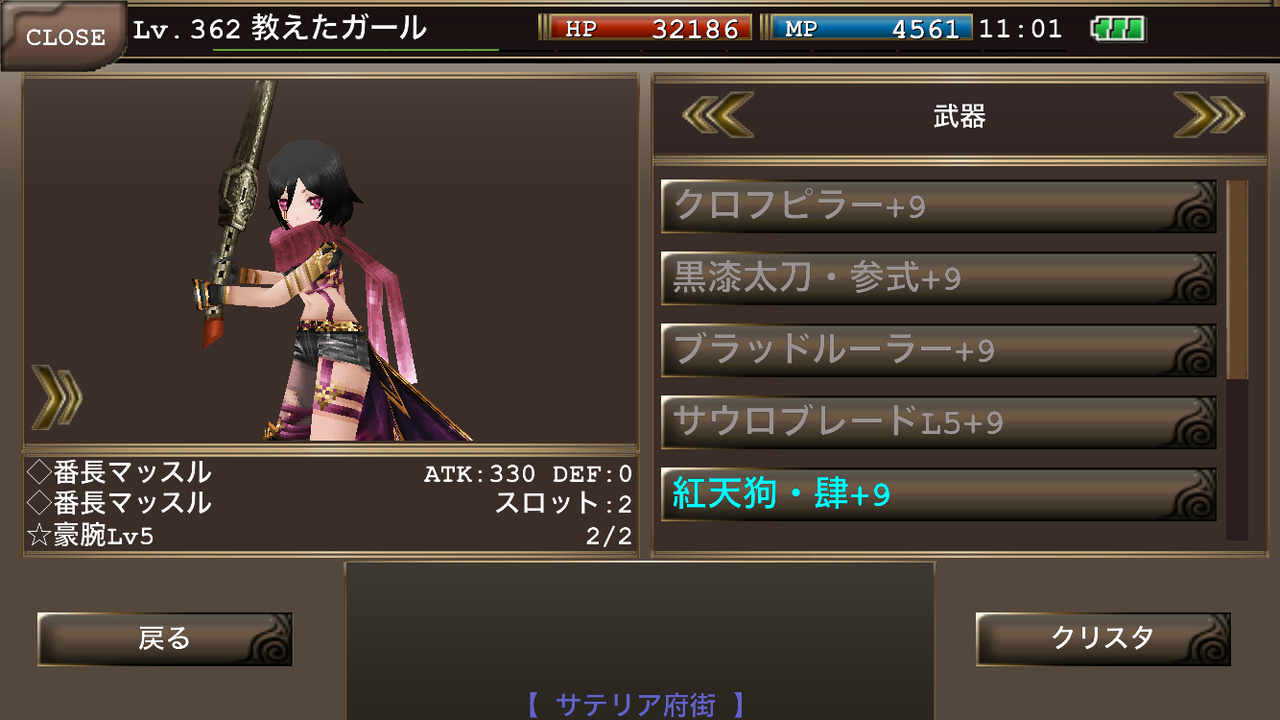Click the character model preview
This screenshot has width=1280, height=720.
coord(331,260)
